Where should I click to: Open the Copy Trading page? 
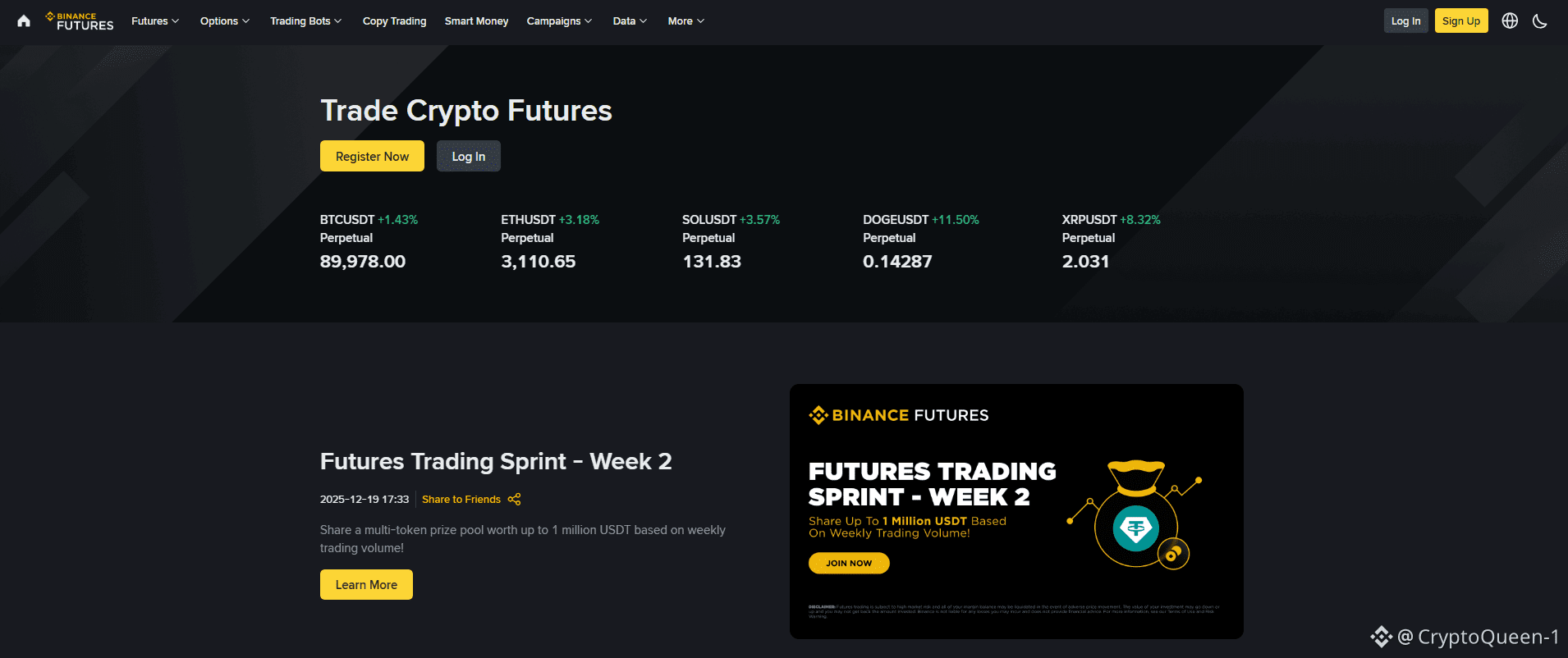394,21
